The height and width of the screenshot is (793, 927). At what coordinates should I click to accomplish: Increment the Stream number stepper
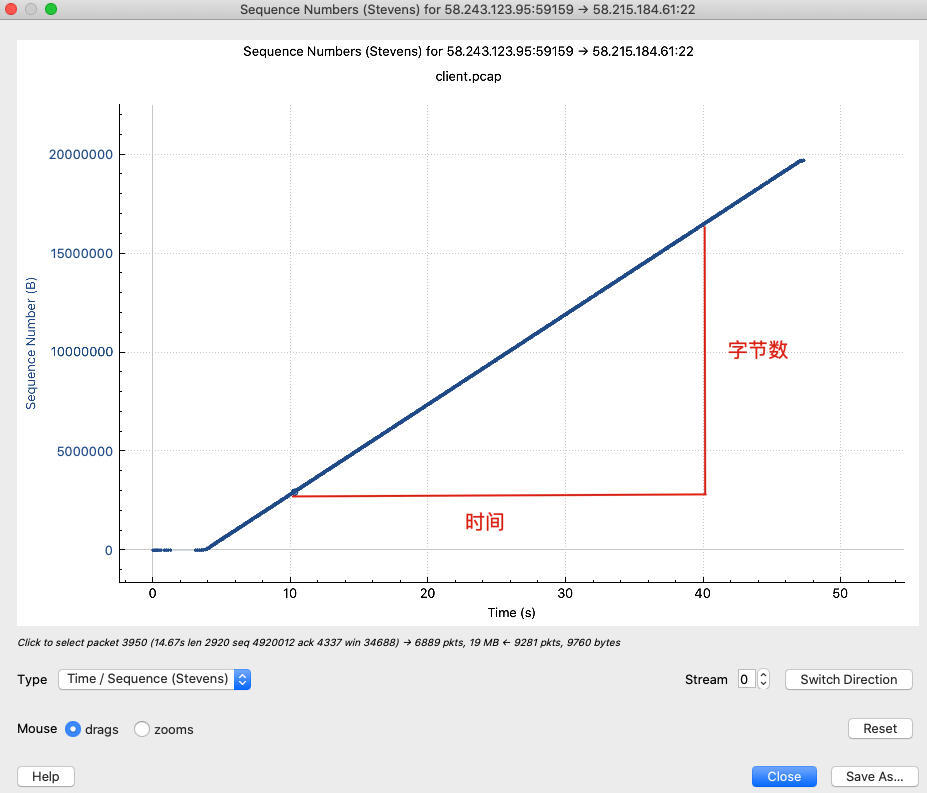click(x=764, y=674)
